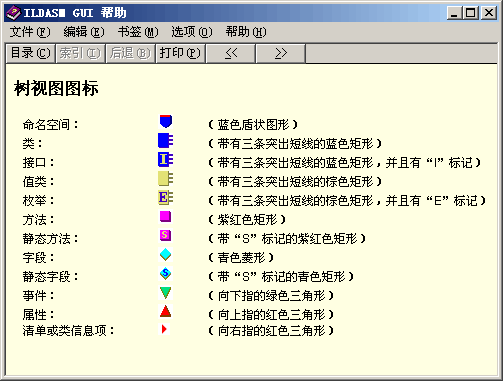This screenshot has height=381, width=503.
Task: Open the 选项(O) menu
Action: coord(192,32)
